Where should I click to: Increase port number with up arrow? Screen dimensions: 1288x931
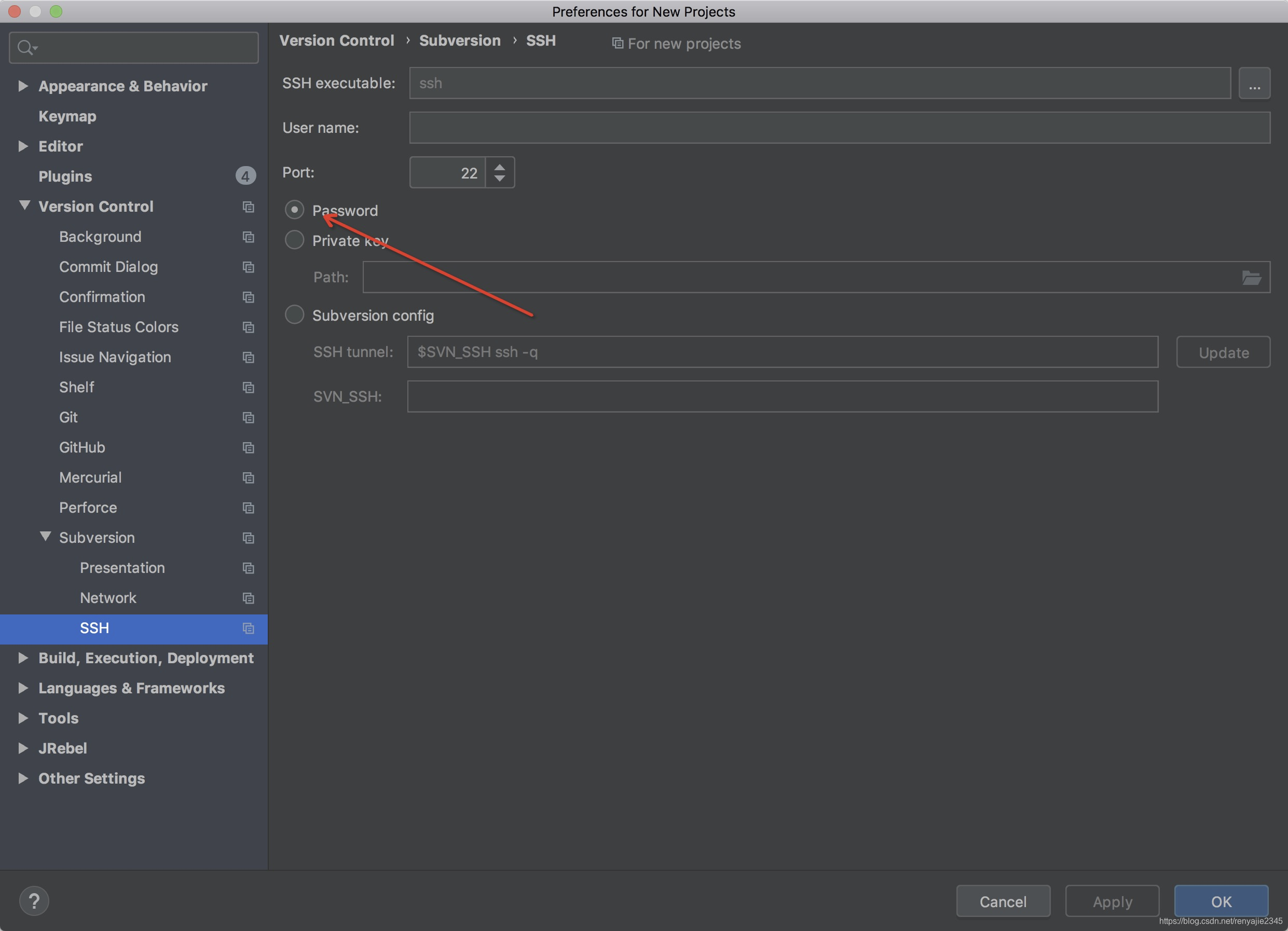click(500, 167)
